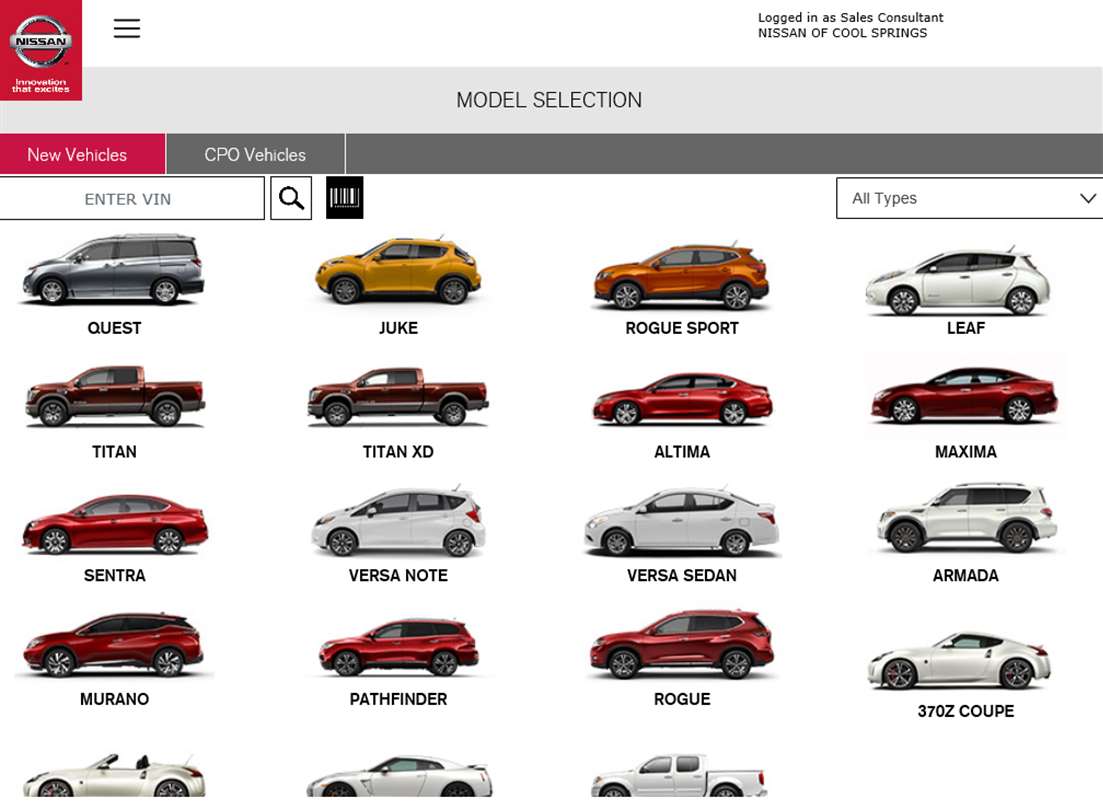Click the 370Z COUPE label

tap(966, 711)
